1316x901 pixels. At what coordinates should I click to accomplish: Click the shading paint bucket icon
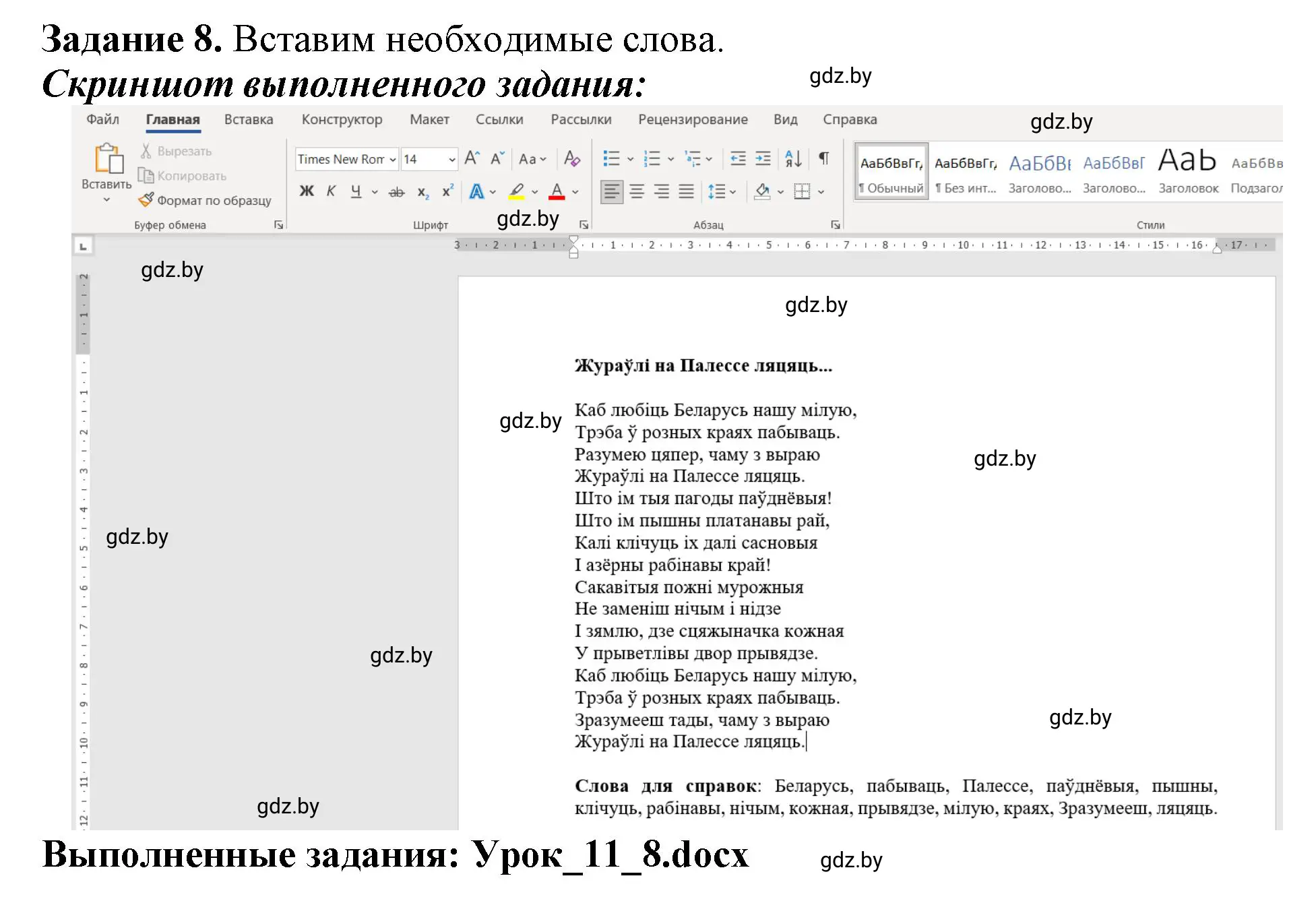click(762, 192)
